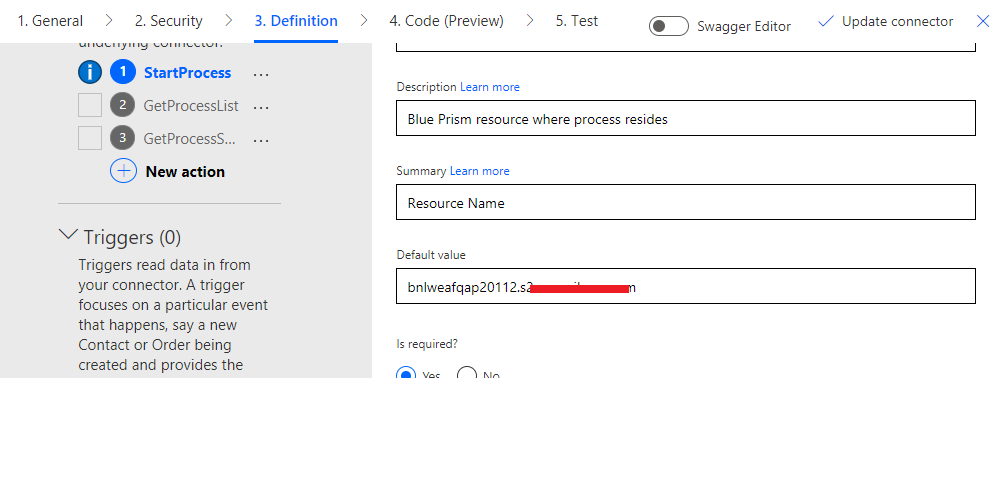Collapse the Triggers section chevron
999x489 pixels.
[68, 235]
